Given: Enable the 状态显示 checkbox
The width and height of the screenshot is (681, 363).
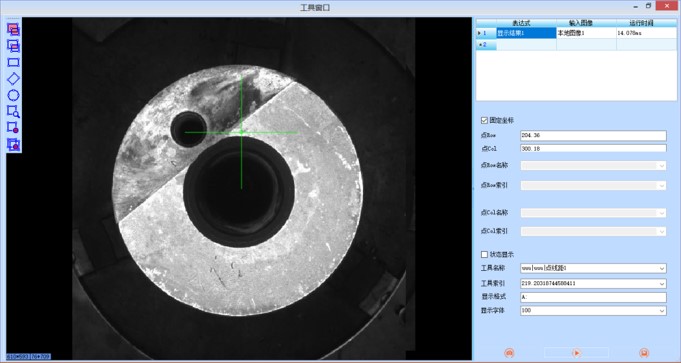Looking at the screenshot, I should click(x=485, y=254).
